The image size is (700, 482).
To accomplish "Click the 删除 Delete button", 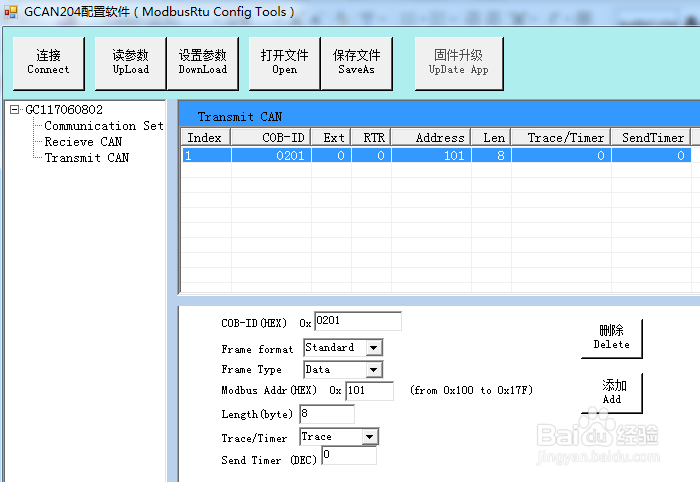I will point(612,338).
